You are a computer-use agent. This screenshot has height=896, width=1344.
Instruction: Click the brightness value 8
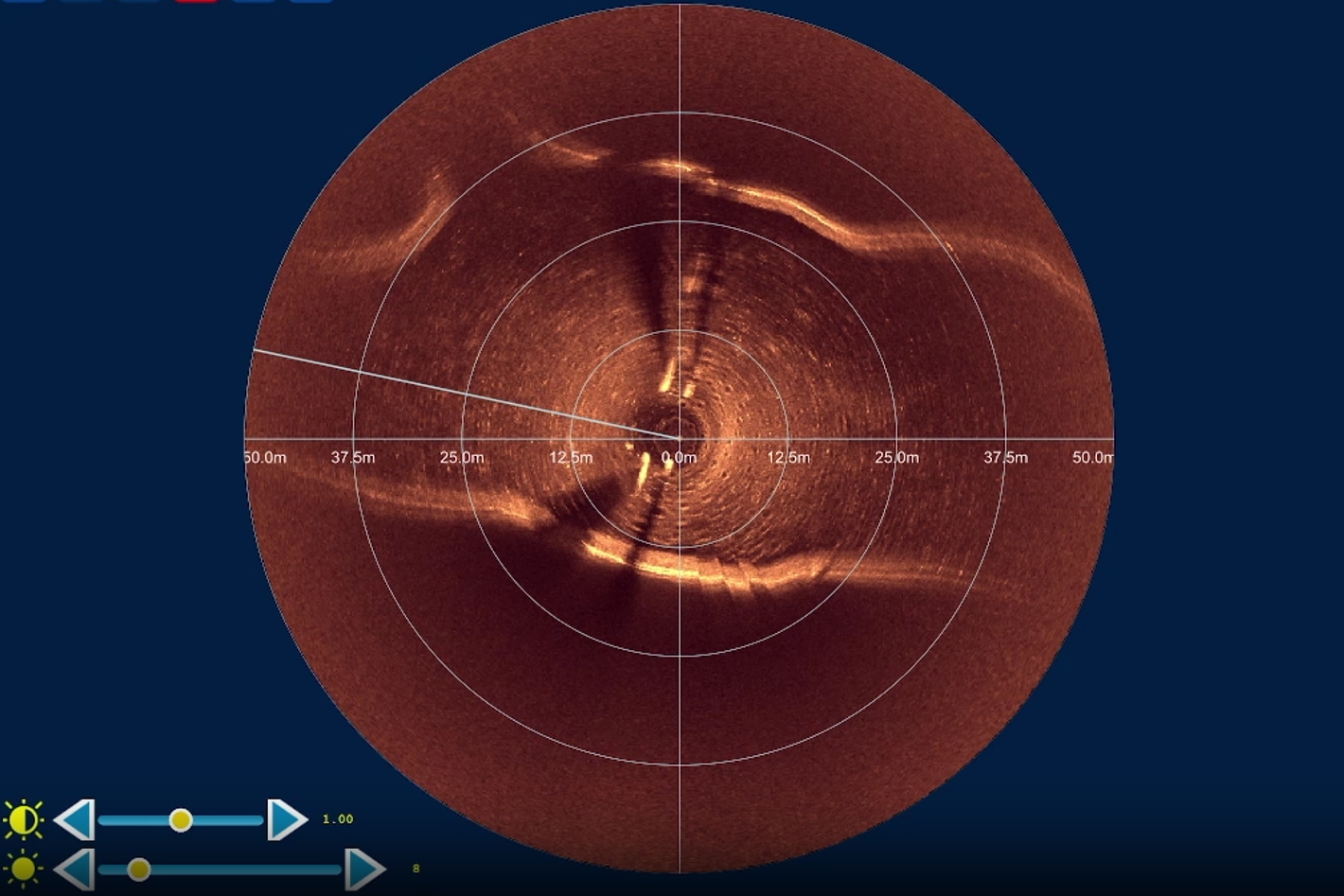pyautogui.click(x=416, y=869)
